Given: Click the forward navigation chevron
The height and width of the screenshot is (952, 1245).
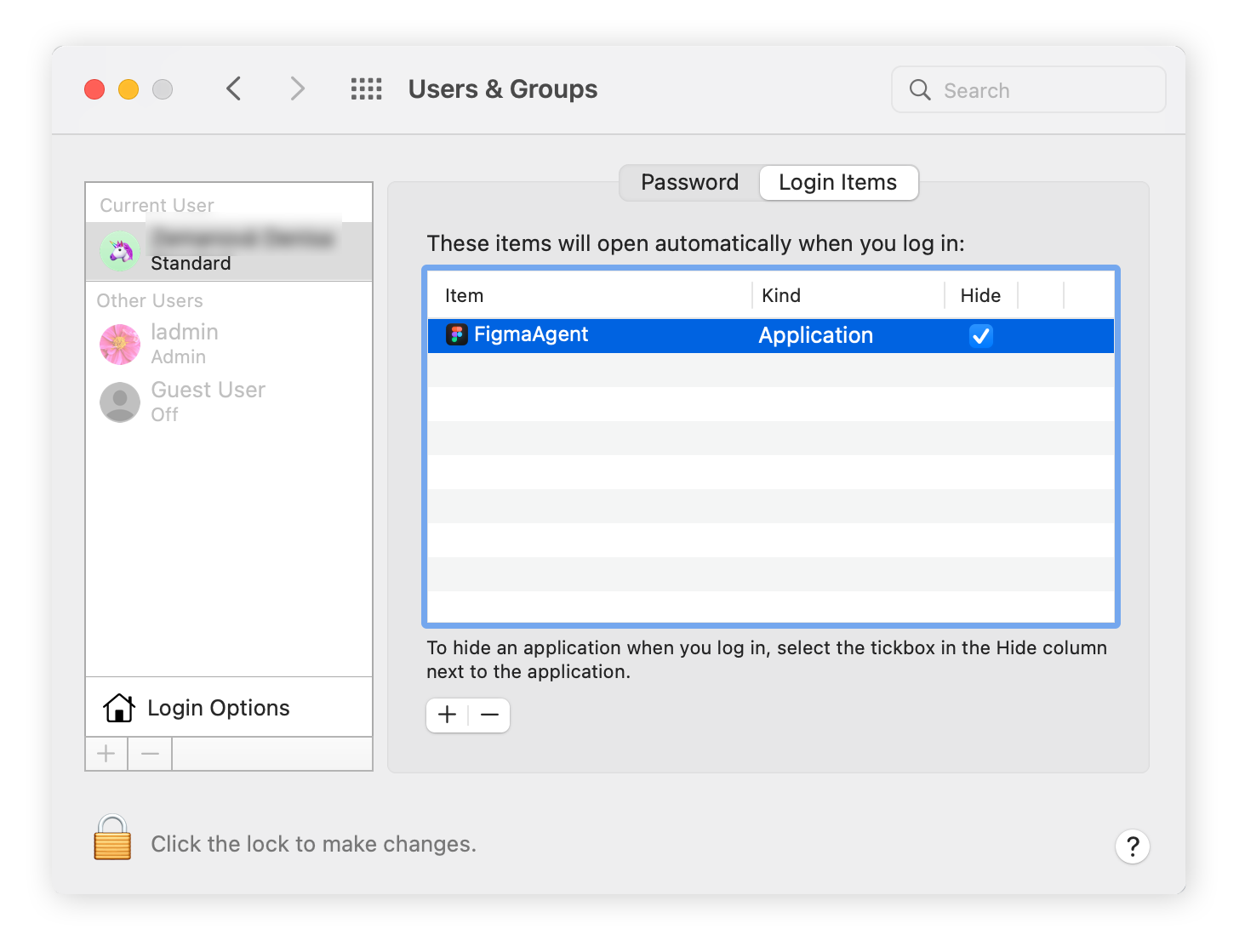Looking at the screenshot, I should 296,88.
